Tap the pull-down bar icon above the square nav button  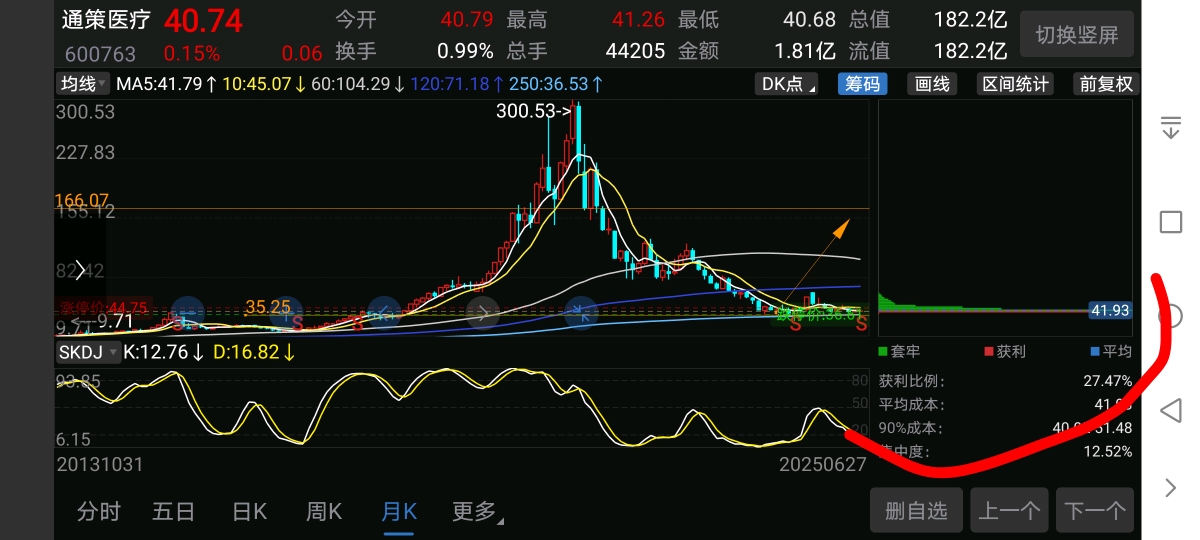(1171, 127)
